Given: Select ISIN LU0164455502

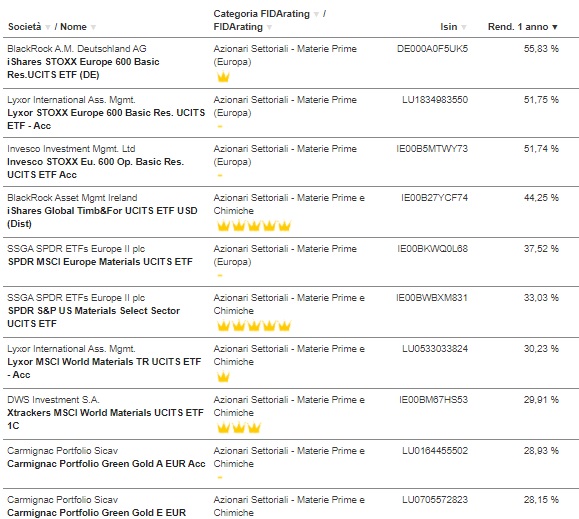Looking at the screenshot, I should pos(435,451).
